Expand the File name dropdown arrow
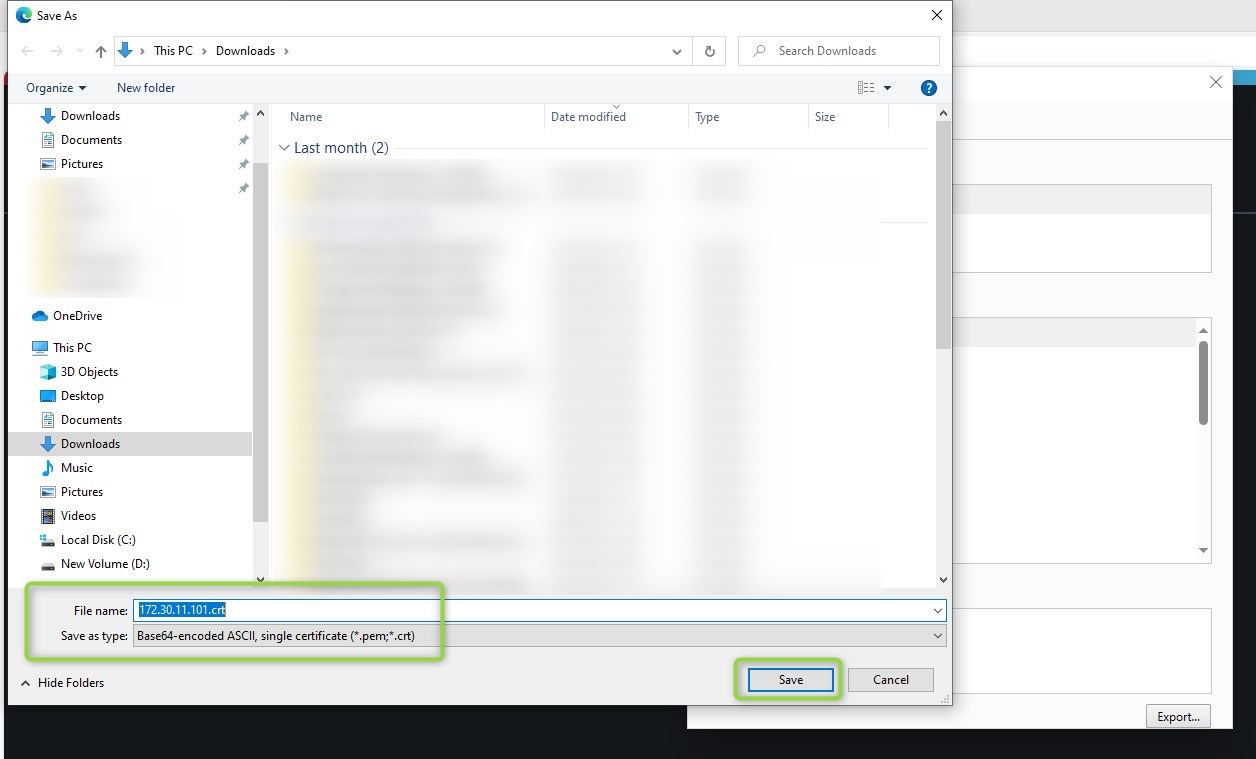Screen dimensions: 1256x759 (x=938, y=610)
